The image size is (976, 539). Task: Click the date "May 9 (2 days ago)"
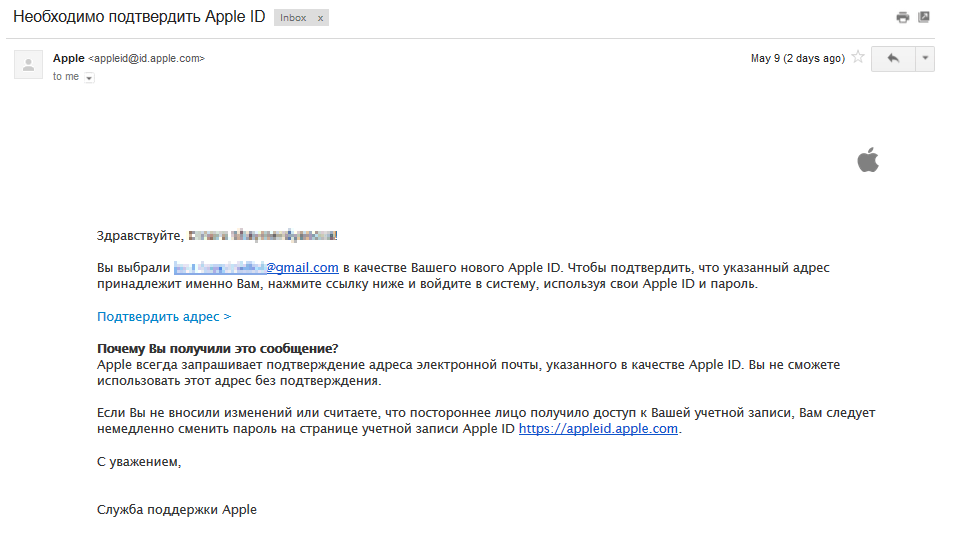(x=797, y=59)
